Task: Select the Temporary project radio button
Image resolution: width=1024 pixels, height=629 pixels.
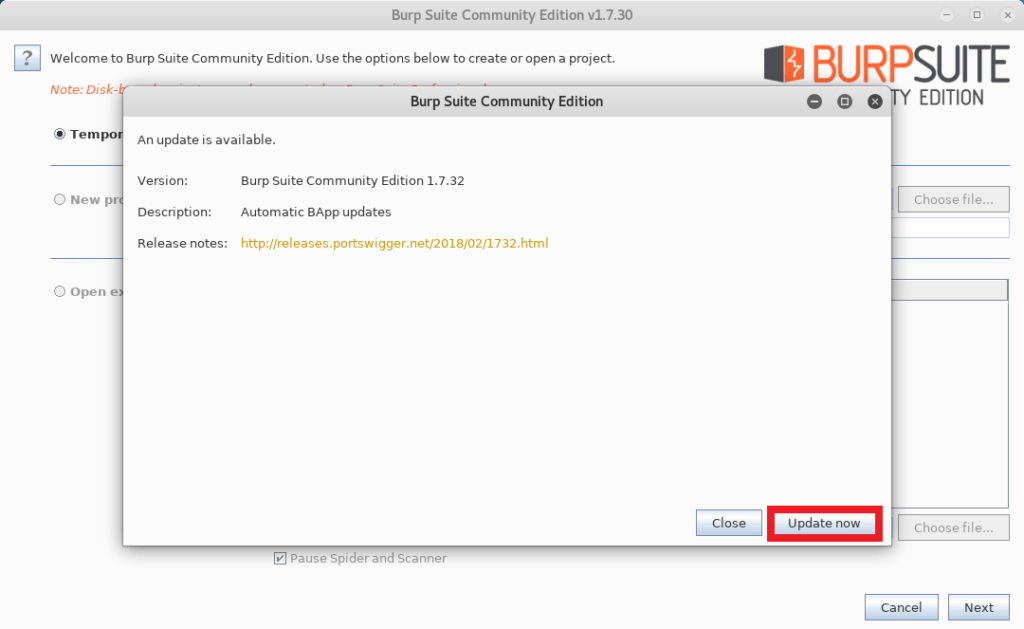Action: tap(59, 134)
